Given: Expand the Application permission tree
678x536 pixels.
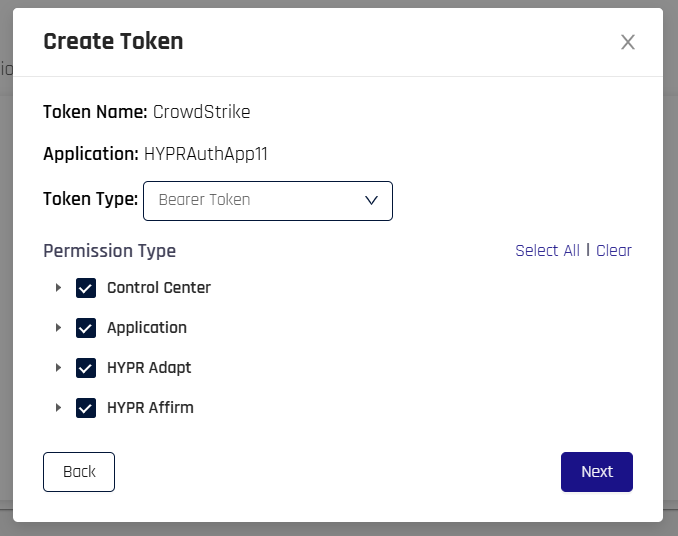Looking at the screenshot, I should click(58, 328).
